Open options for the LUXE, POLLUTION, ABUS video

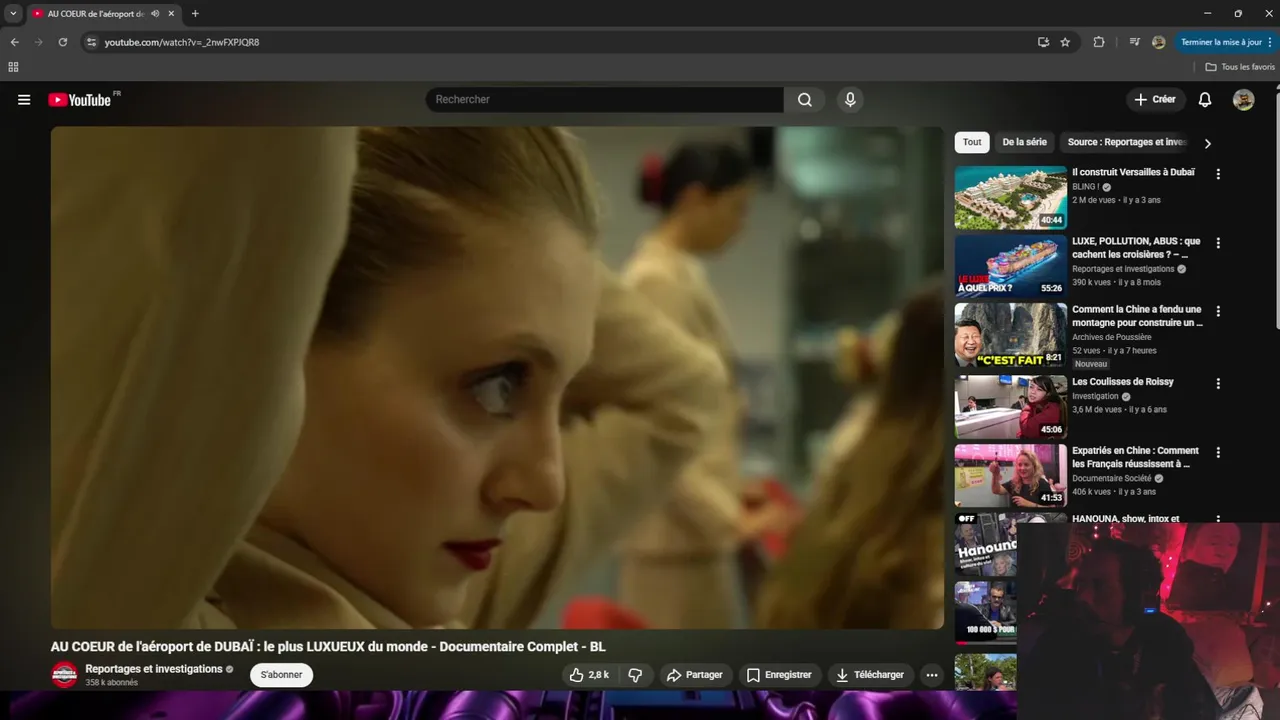pos(1218,243)
